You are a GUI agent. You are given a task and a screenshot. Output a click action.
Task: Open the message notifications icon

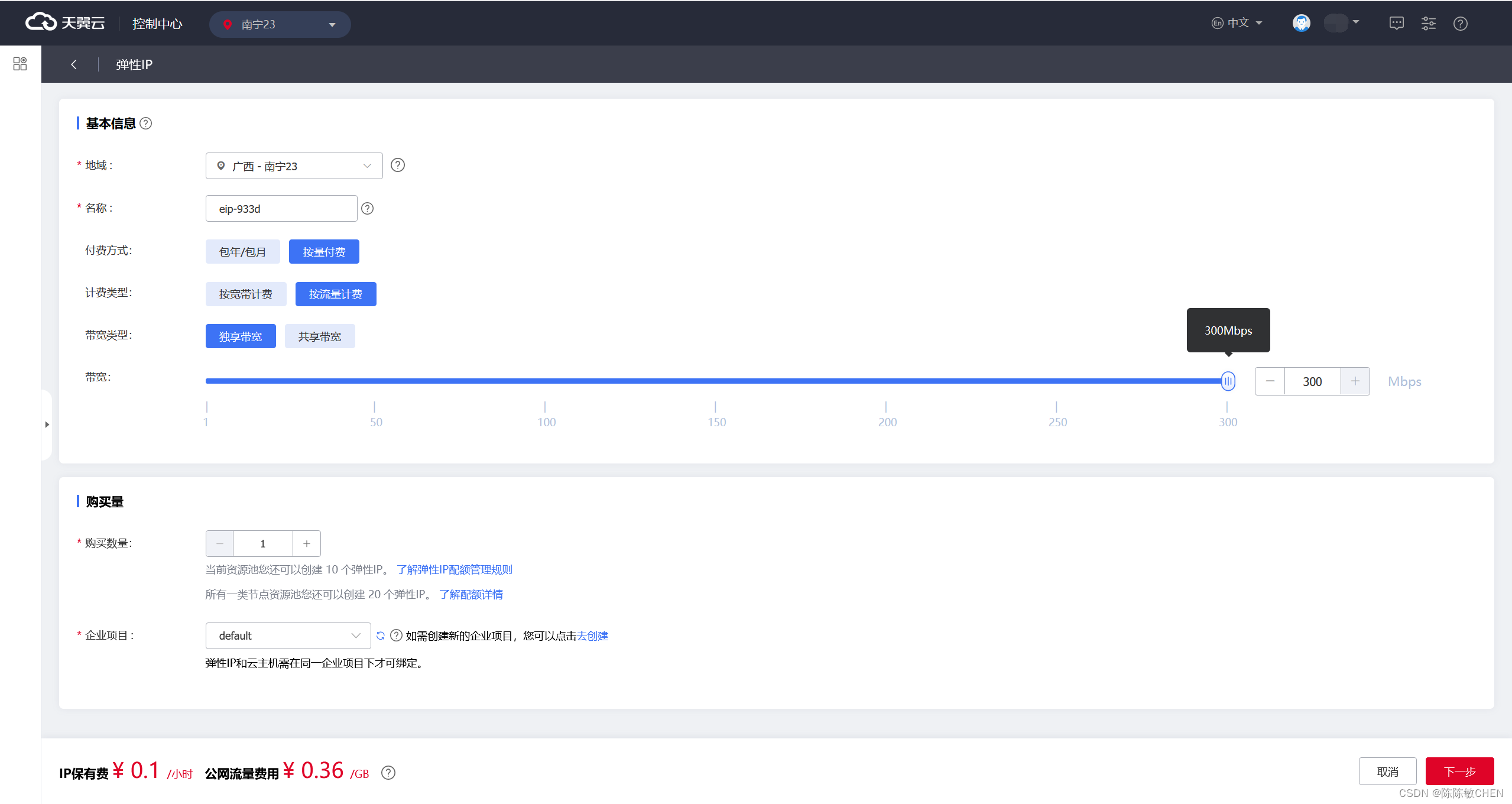pyautogui.click(x=1396, y=24)
